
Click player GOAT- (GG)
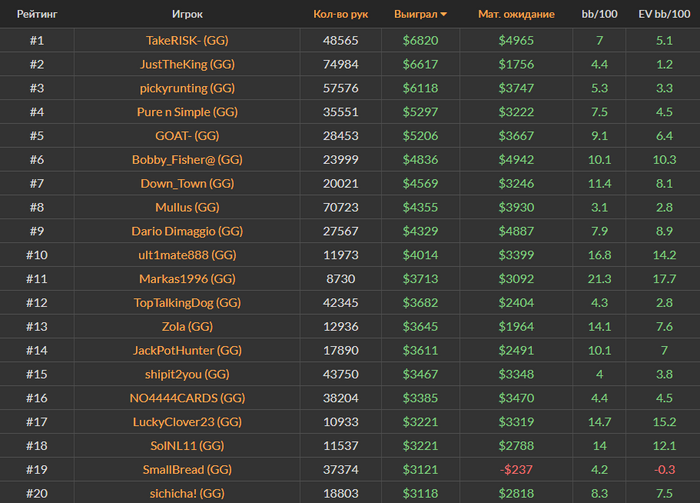pyautogui.click(x=187, y=136)
